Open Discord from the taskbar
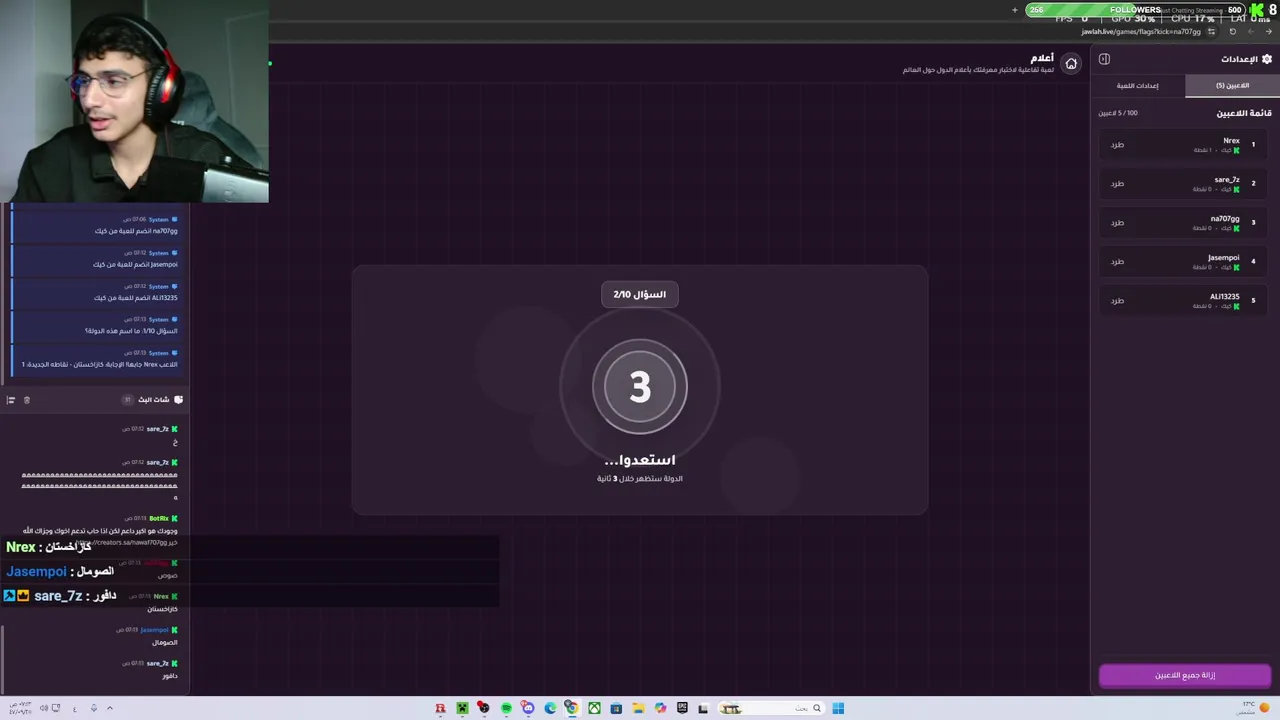Screen dimensions: 1280x720 point(528,708)
